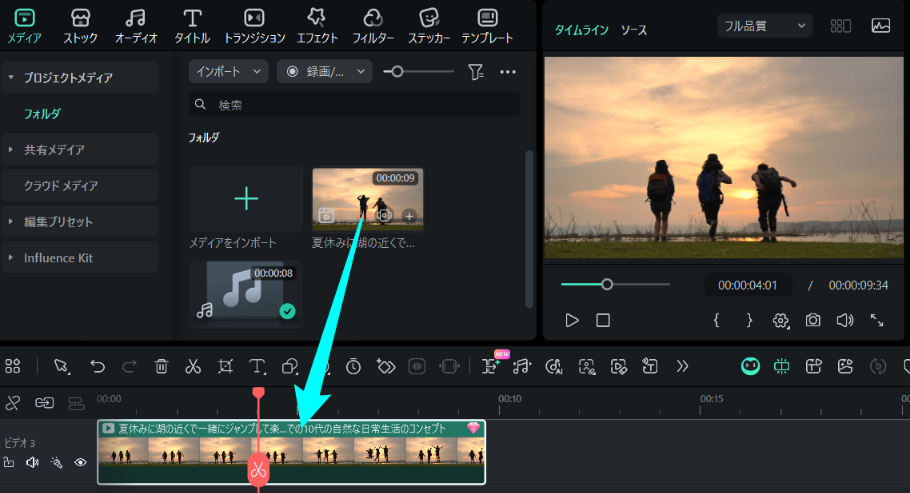Click the preview volume speaker icon
This screenshot has width=910, height=493.
[x=845, y=321]
